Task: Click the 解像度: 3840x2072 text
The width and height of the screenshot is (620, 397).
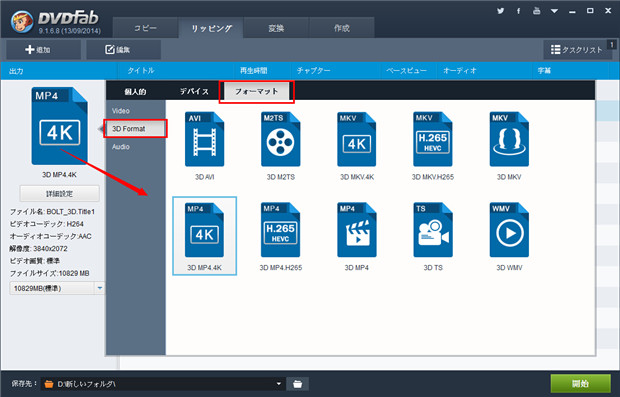Action: tap(38, 249)
